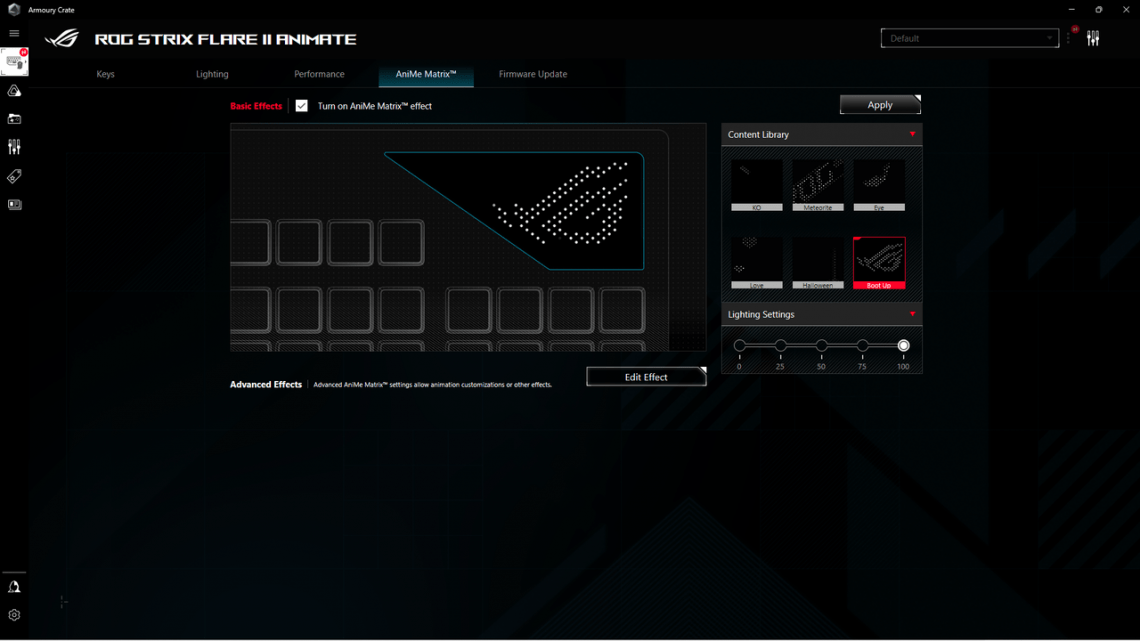Open the equalizer icon in the title bar
The height and width of the screenshot is (641, 1140).
point(1092,36)
